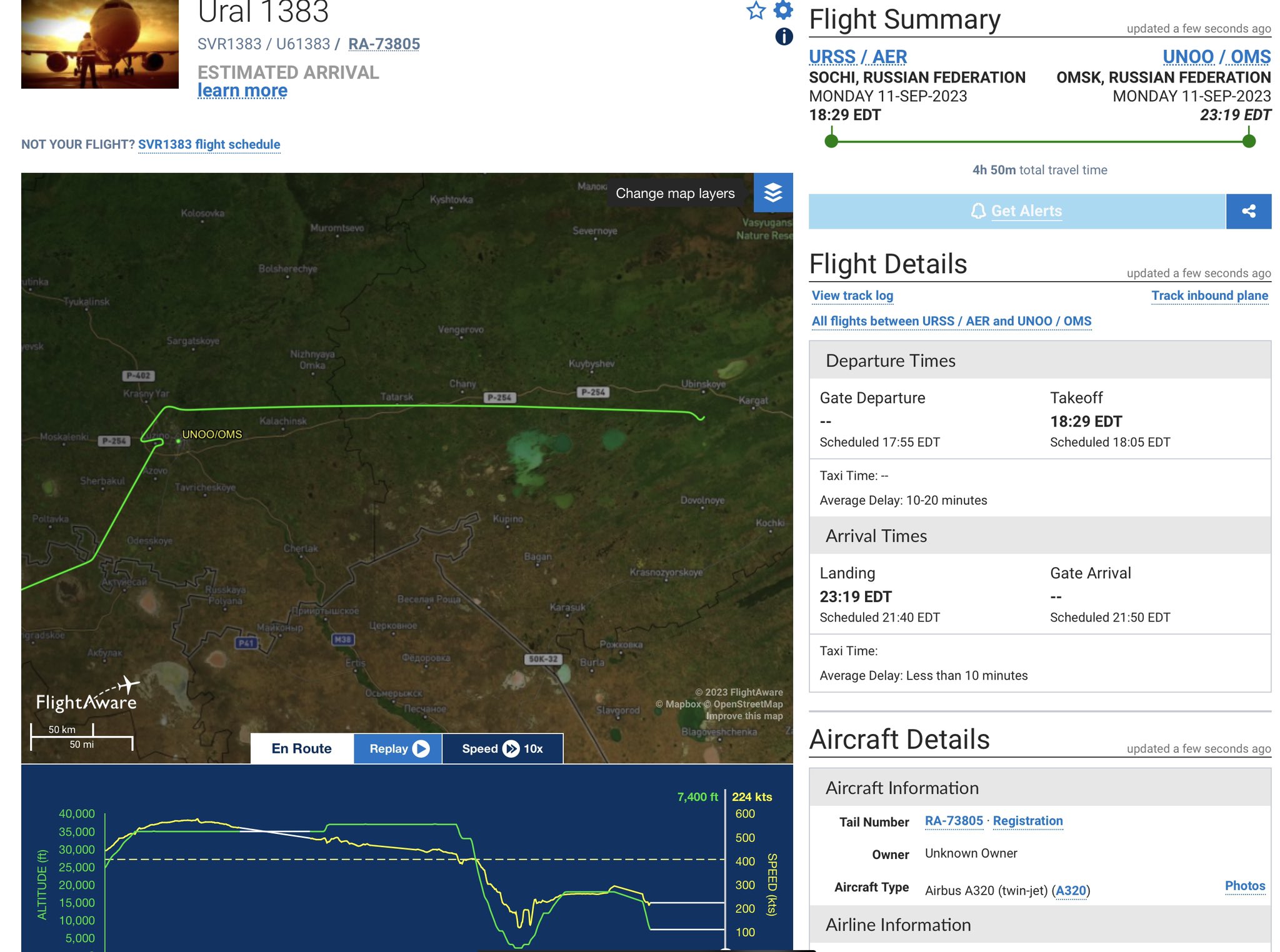This screenshot has width=1280, height=952.
Task: Click the info circle icon
Action: (x=784, y=37)
